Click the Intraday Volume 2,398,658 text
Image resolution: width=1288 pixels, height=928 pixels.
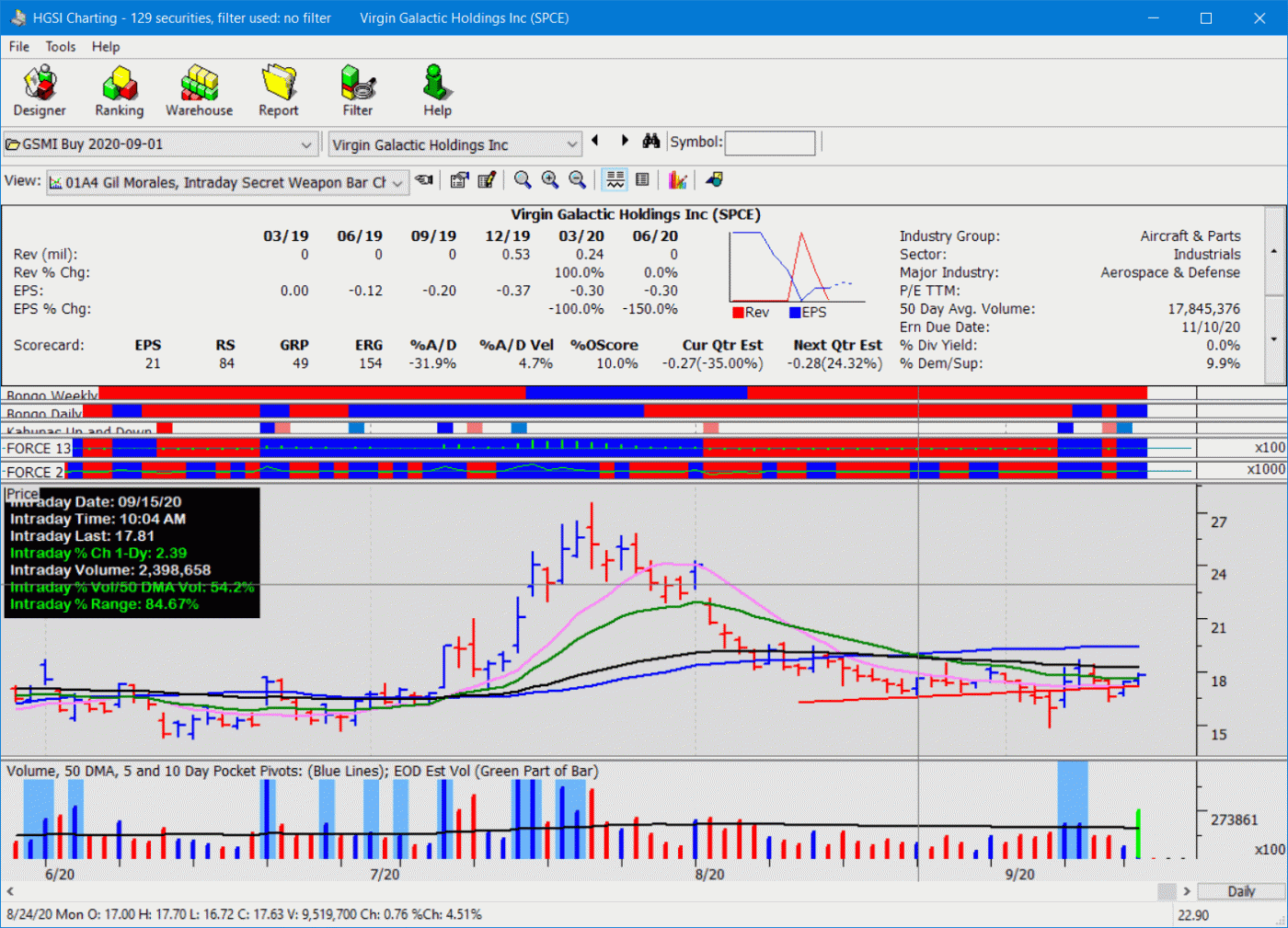(x=110, y=570)
